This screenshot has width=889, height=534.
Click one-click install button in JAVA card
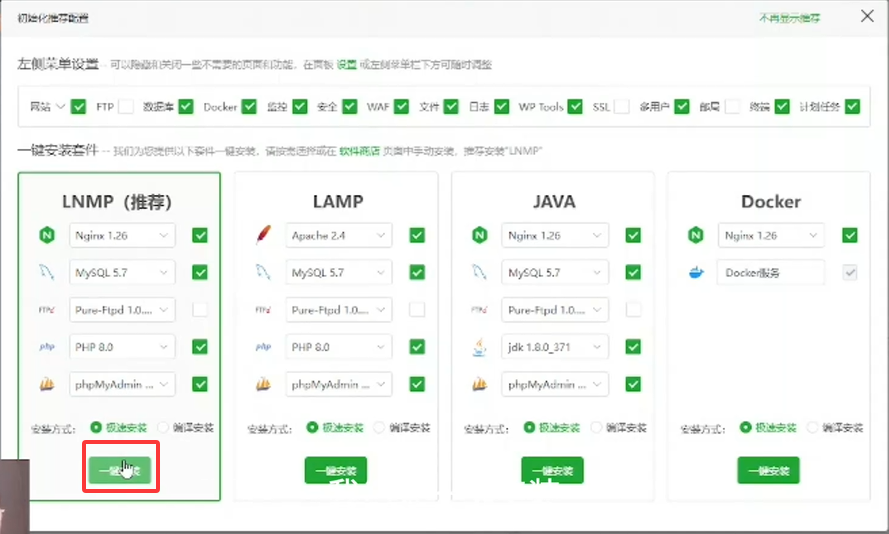552,471
